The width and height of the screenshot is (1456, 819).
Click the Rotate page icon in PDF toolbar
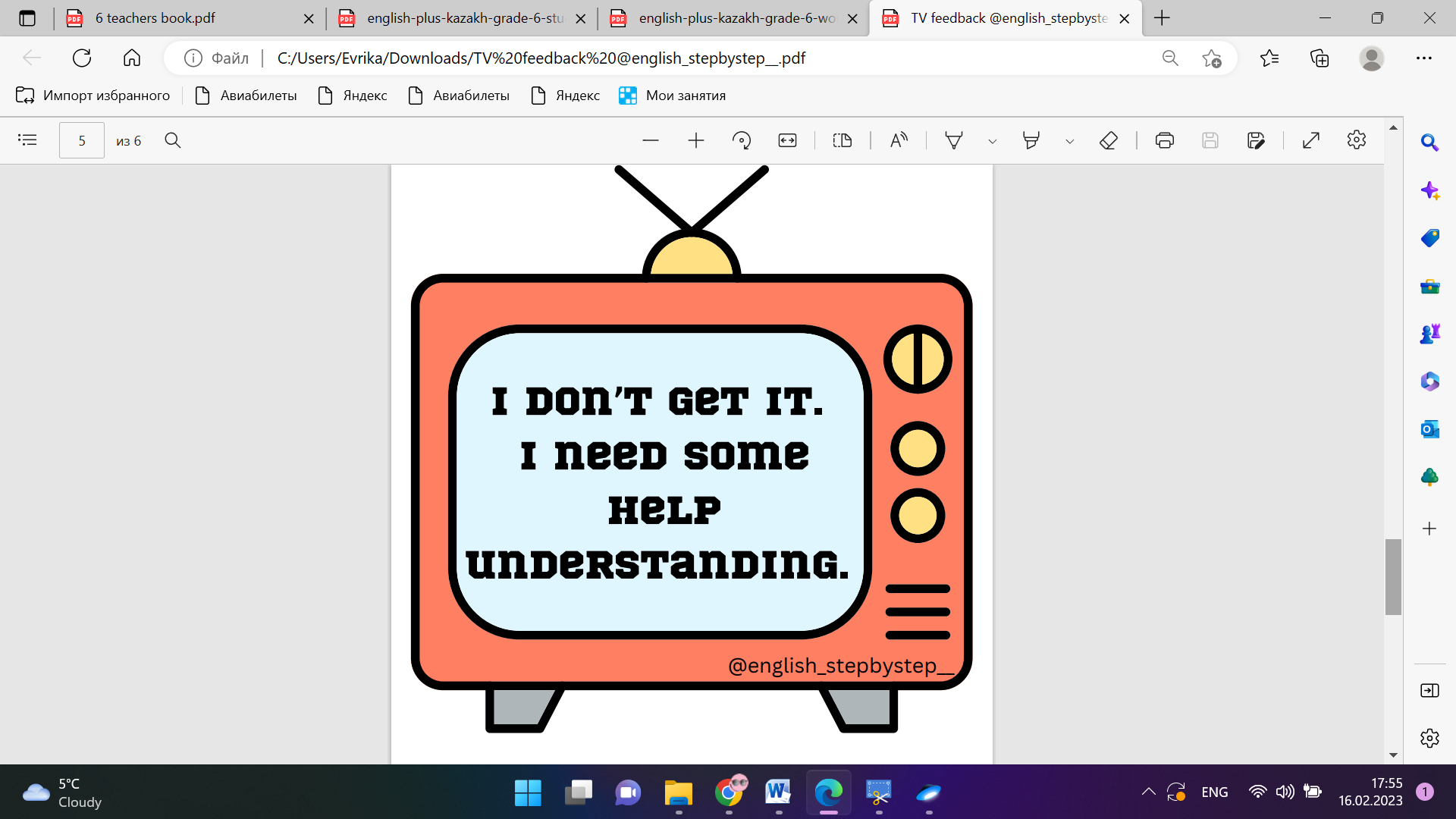pos(742,140)
